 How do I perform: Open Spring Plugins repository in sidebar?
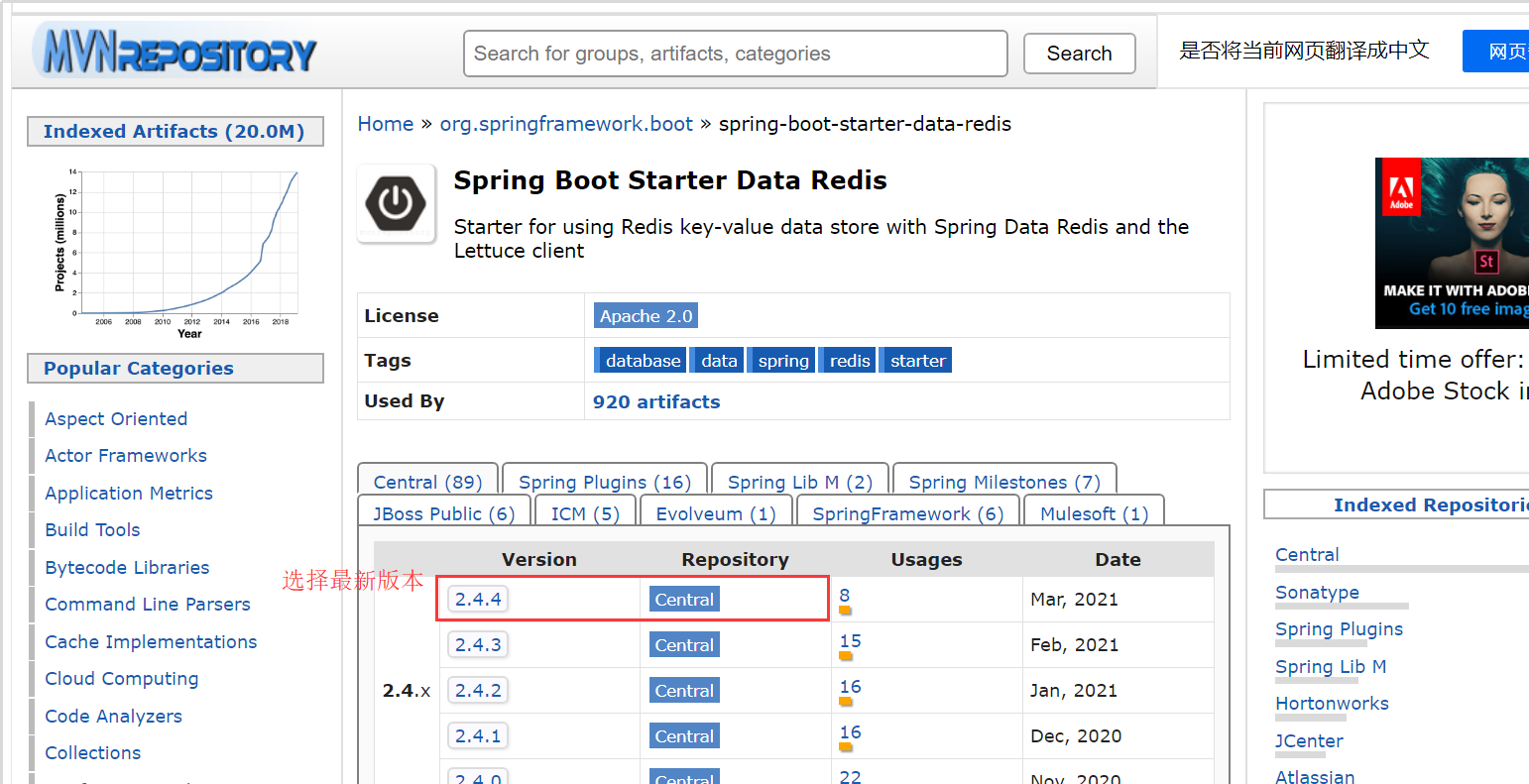[1339, 629]
